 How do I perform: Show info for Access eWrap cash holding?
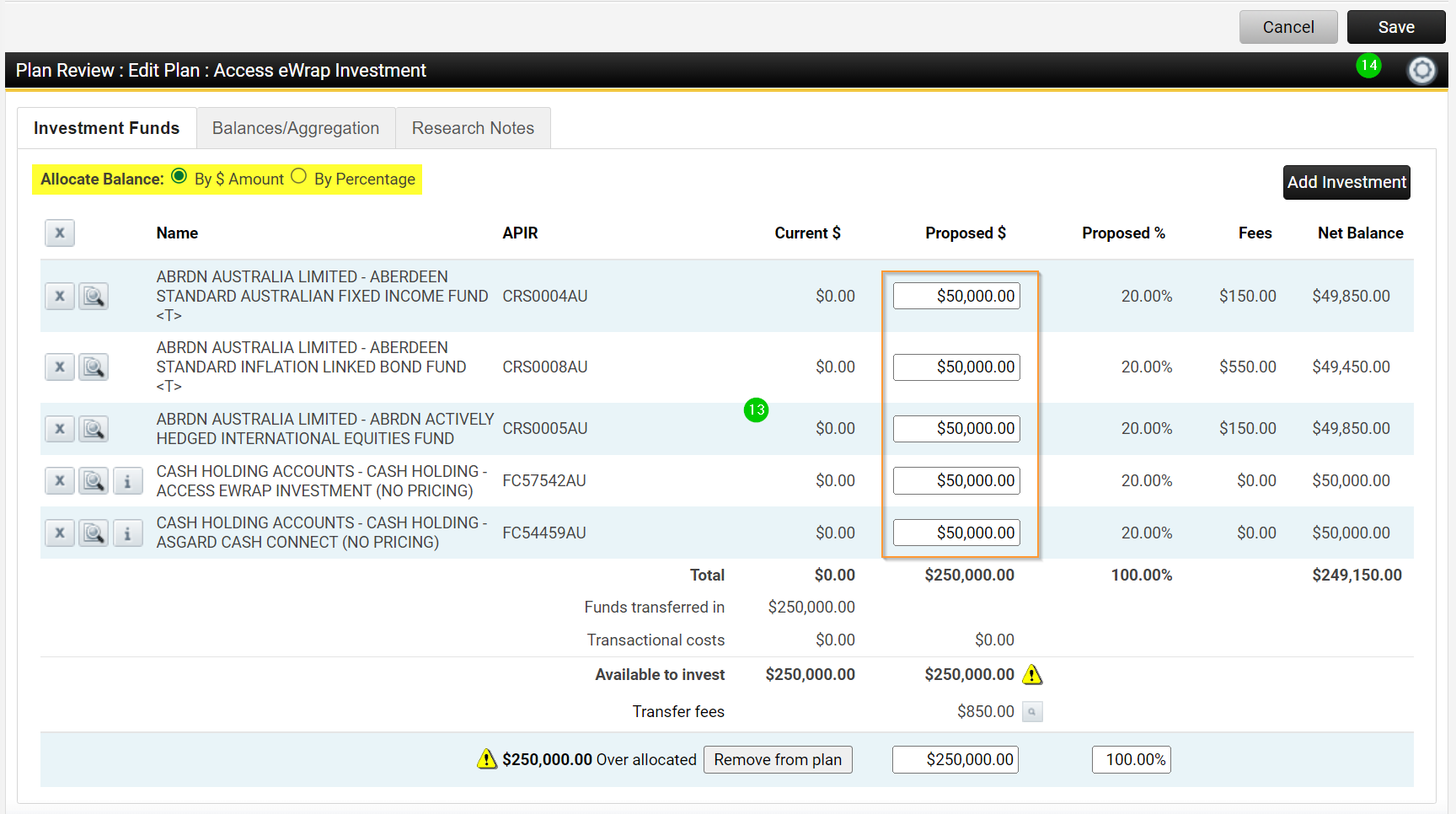click(128, 481)
